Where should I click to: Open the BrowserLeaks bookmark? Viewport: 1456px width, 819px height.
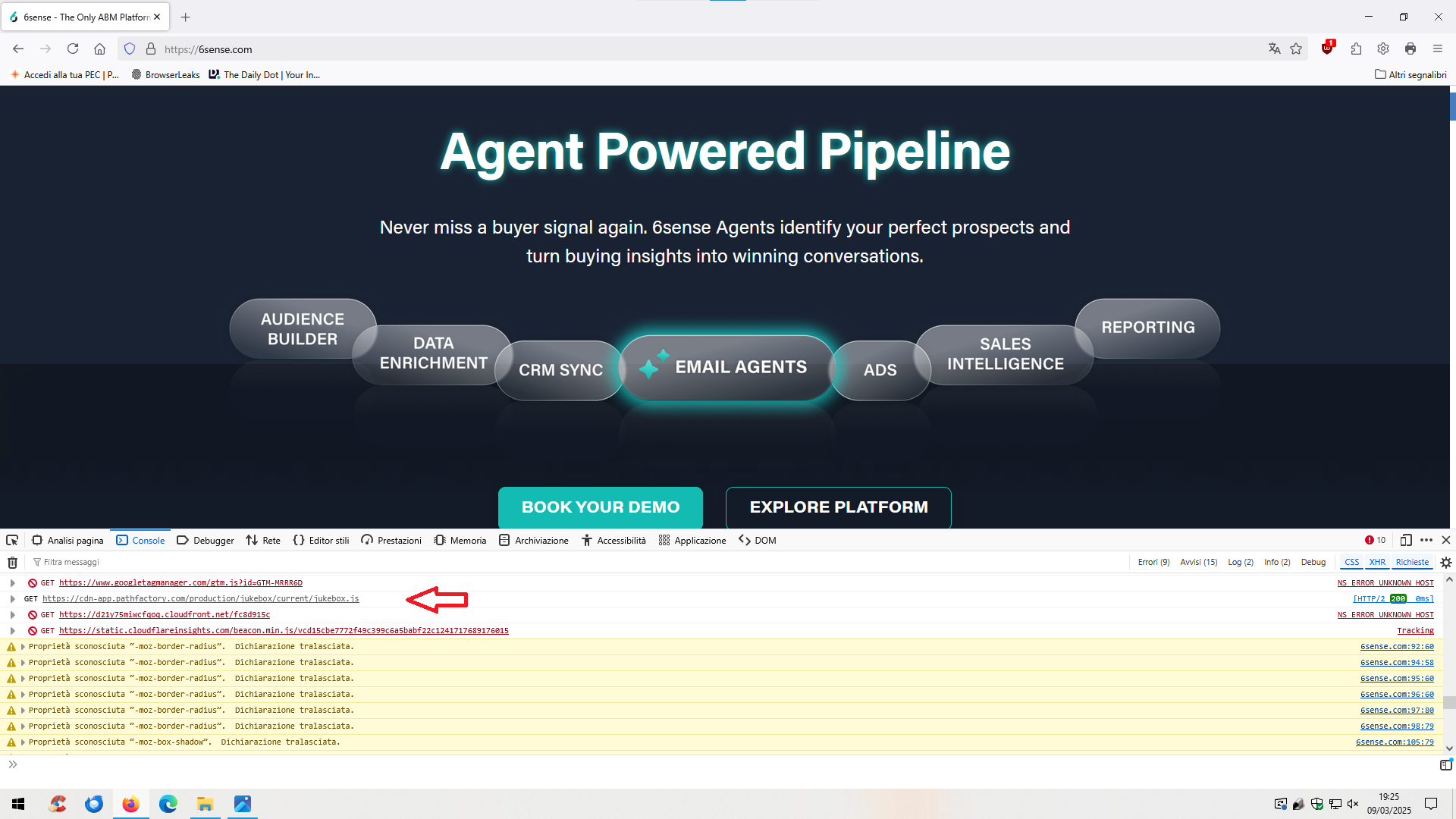[165, 74]
